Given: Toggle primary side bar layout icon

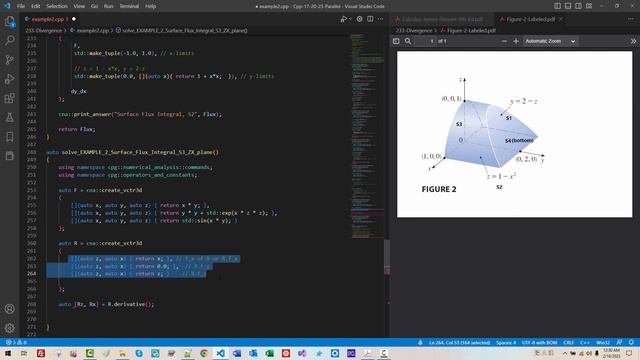Looking at the screenshot, I should point(557,6).
